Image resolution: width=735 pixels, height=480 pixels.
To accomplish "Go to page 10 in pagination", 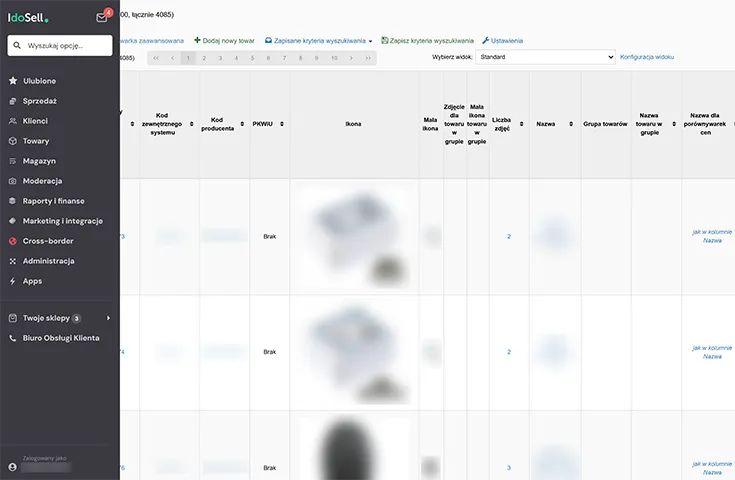I will pos(334,58).
